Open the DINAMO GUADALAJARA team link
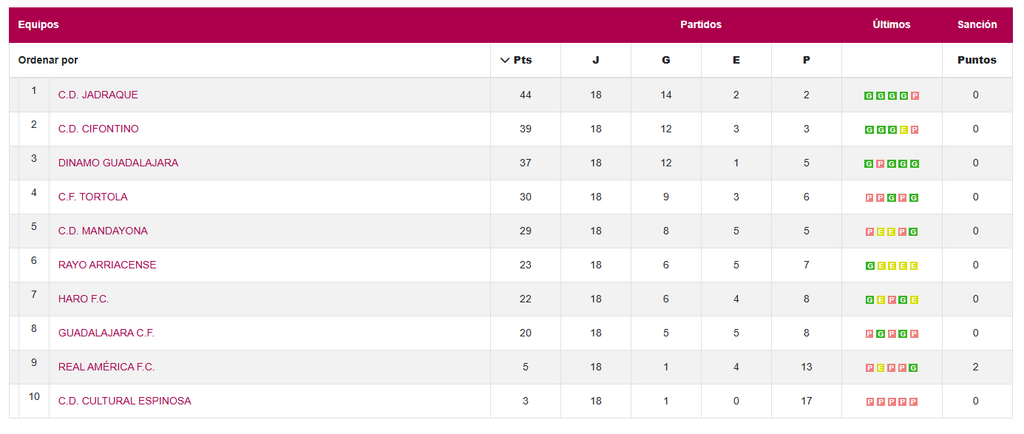Screen dimensions: 1024x434 coord(118,163)
